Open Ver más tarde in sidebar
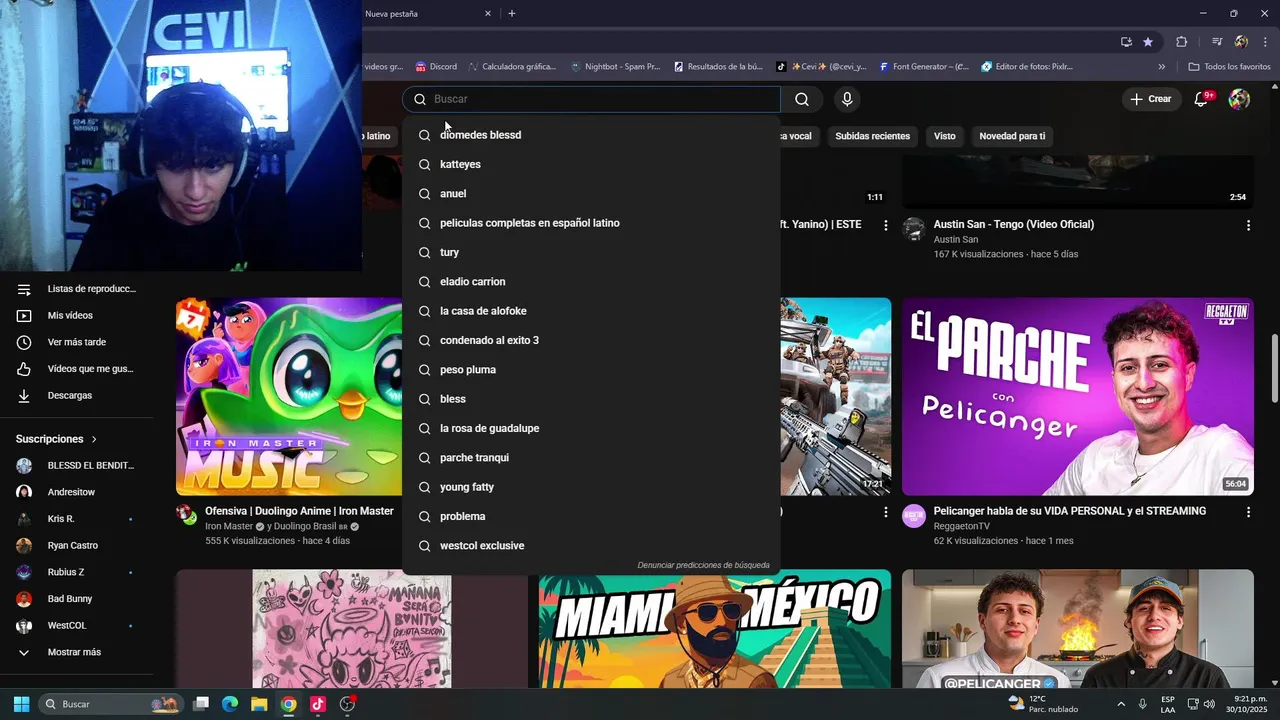Image resolution: width=1280 pixels, height=720 pixels. [x=76, y=342]
